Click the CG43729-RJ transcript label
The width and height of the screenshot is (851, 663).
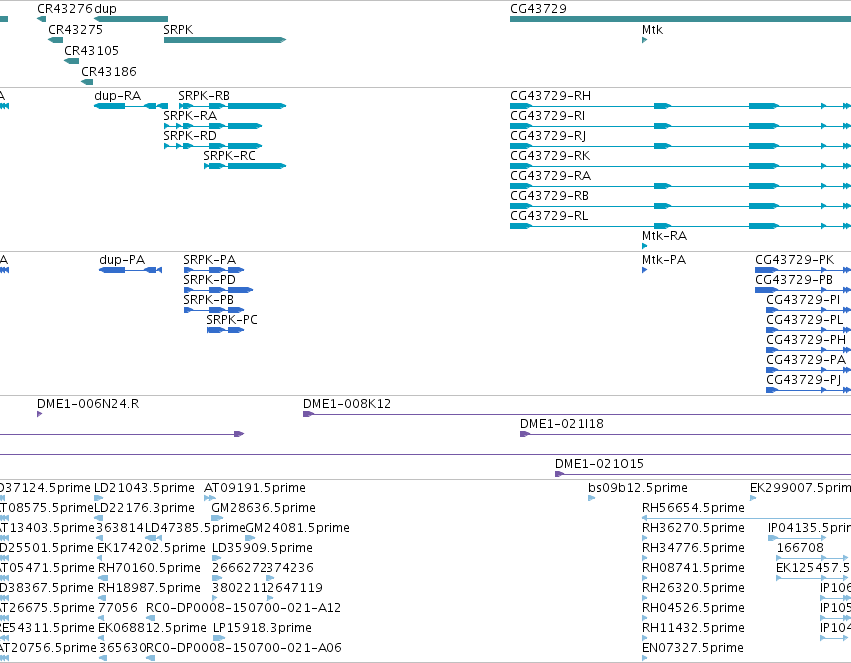coord(548,136)
